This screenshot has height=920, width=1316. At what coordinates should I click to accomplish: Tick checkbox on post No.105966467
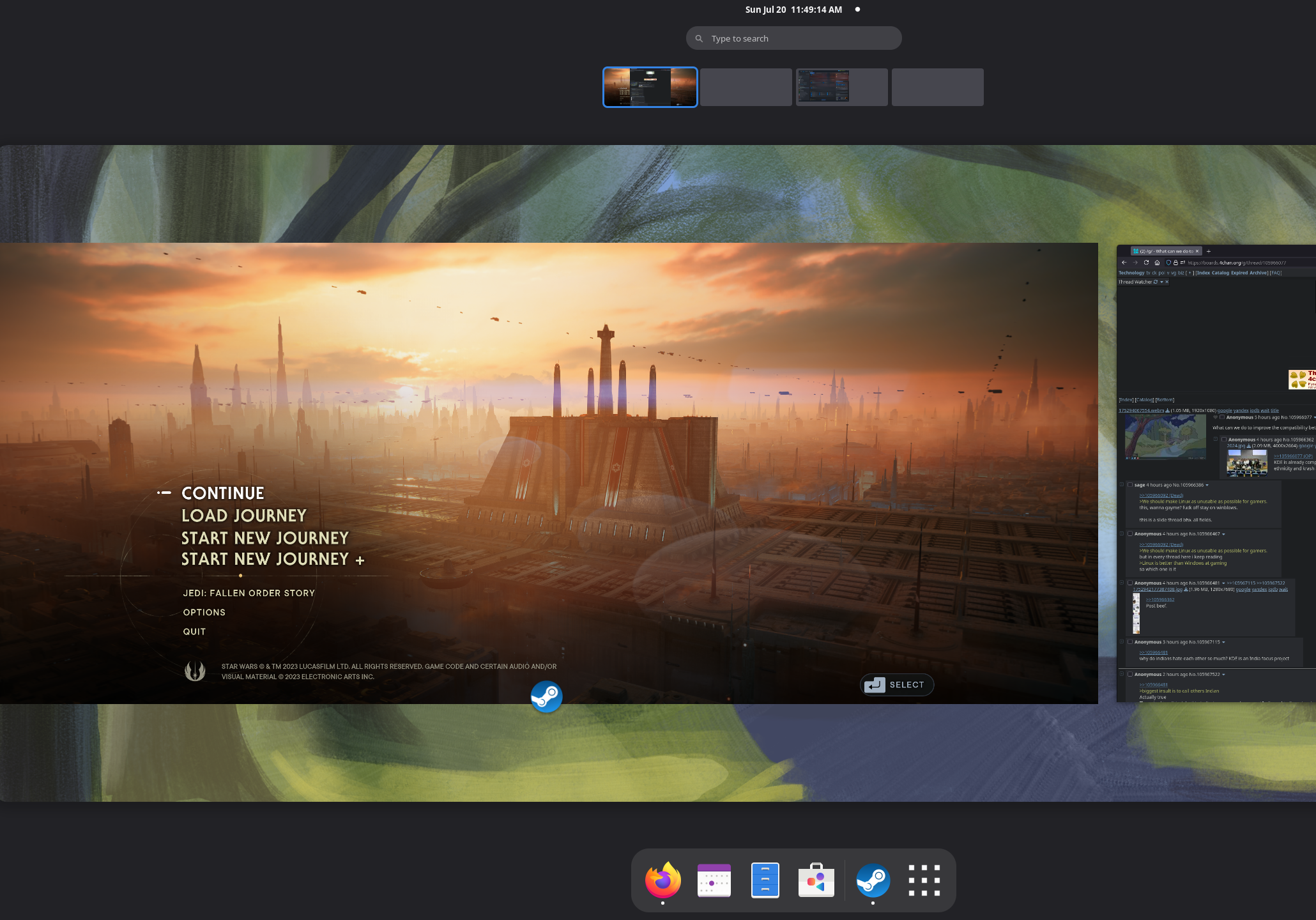(1130, 533)
